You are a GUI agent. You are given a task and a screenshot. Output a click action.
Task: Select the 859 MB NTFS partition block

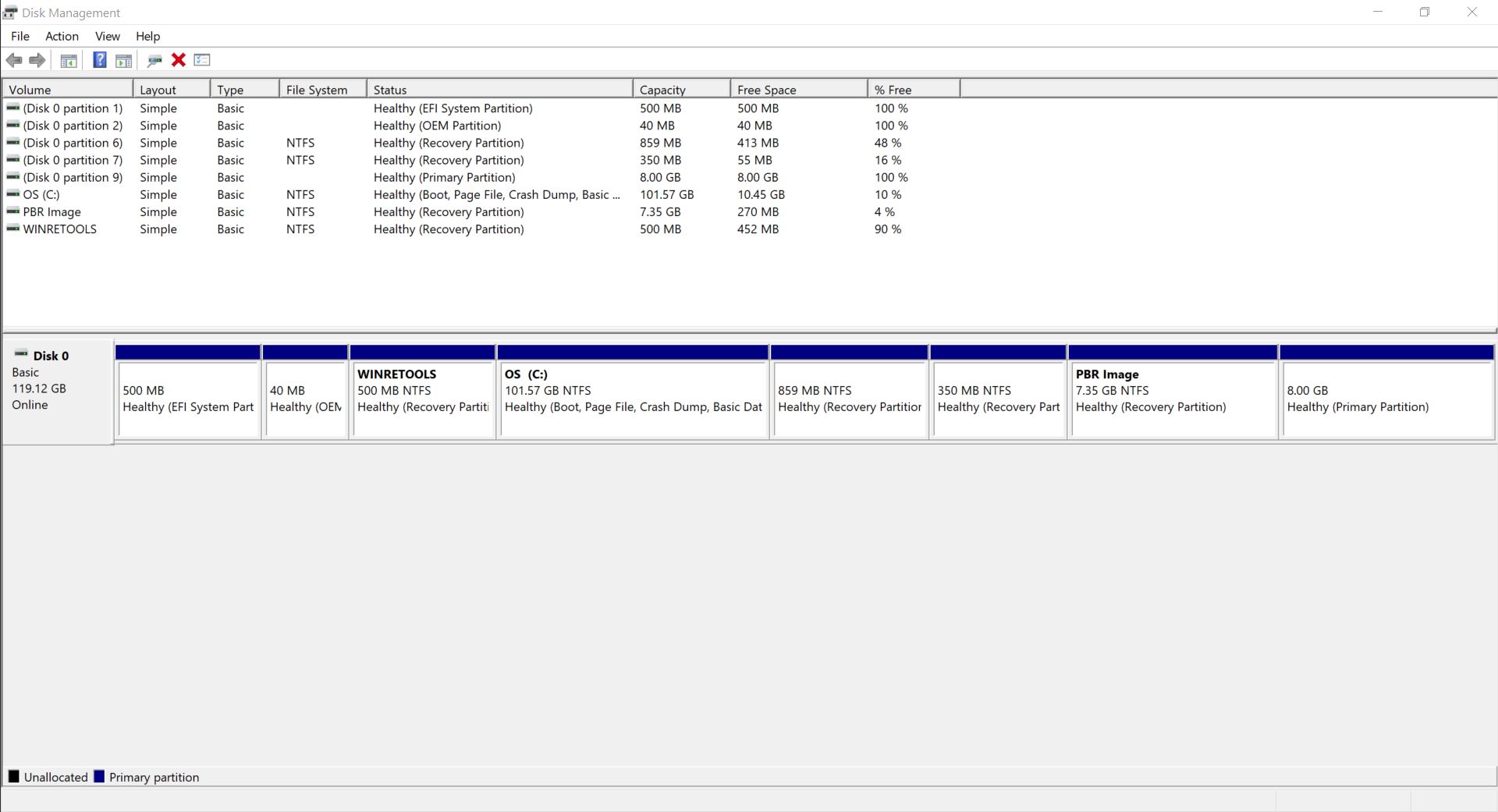pyautogui.click(x=850, y=392)
